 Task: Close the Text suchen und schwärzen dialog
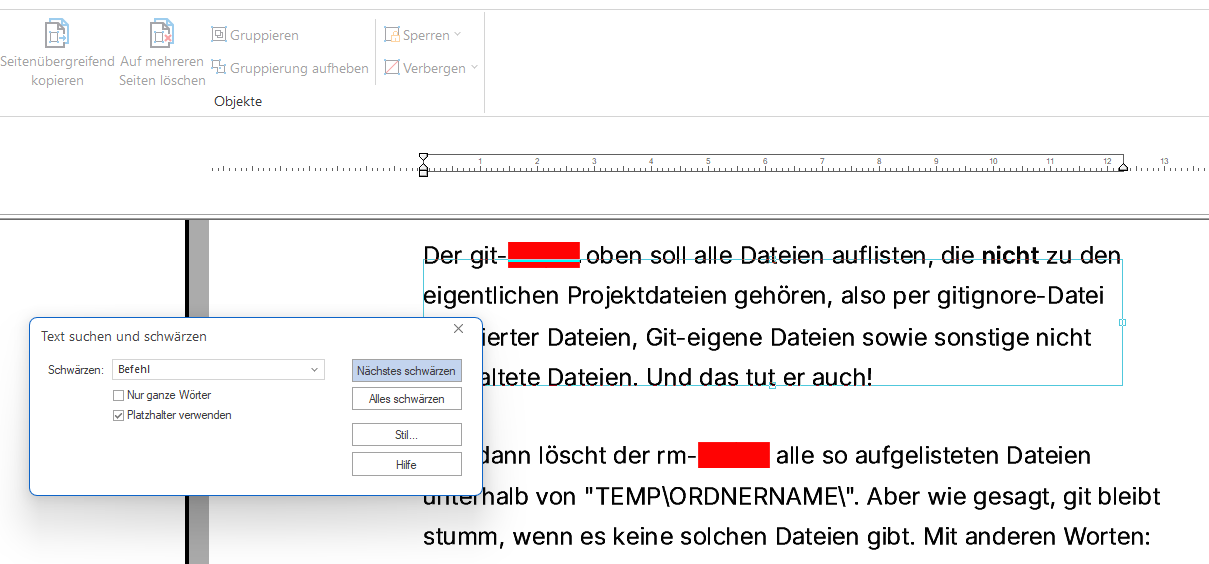(x=458, y=329)
